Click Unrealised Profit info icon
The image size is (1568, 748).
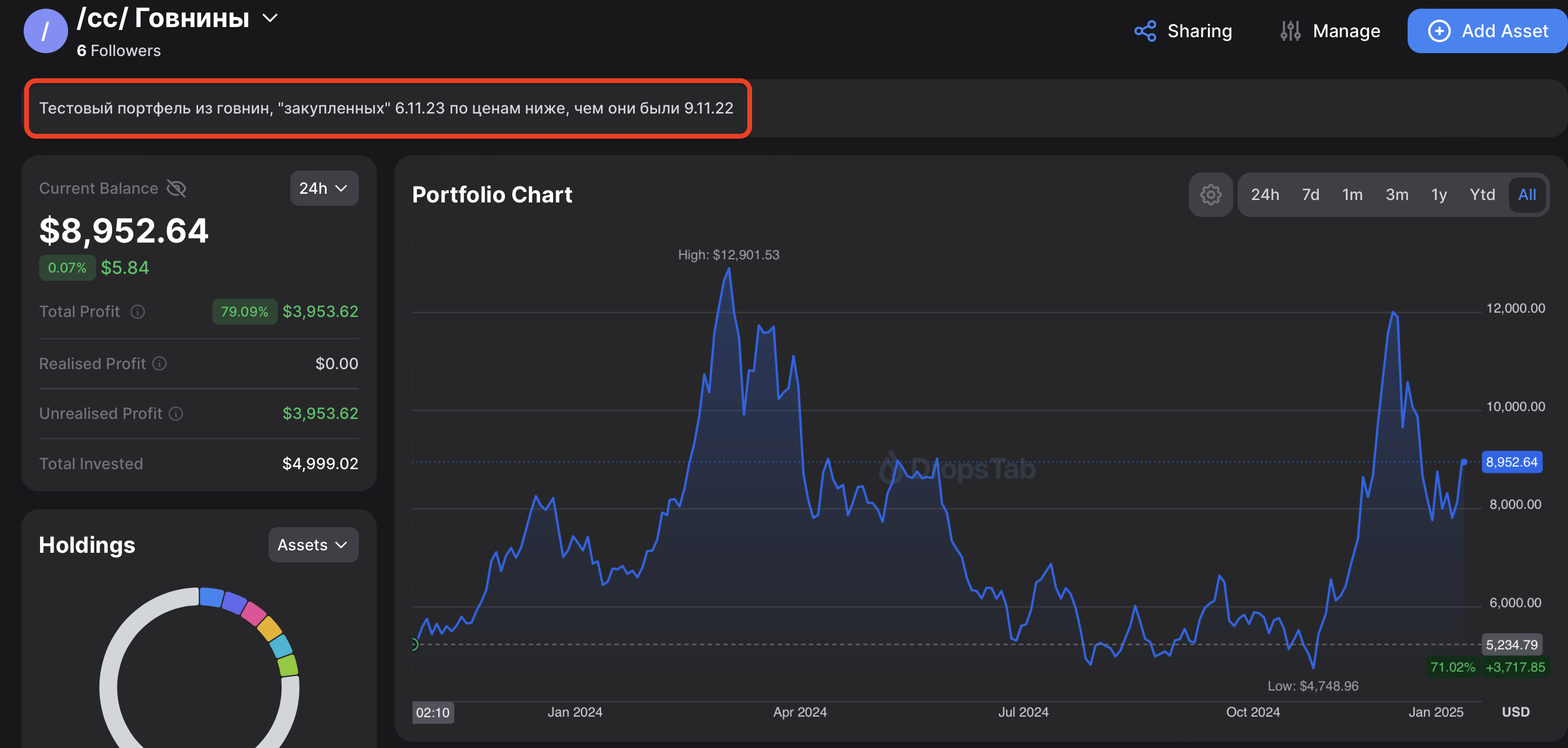[x=176, y=414]
